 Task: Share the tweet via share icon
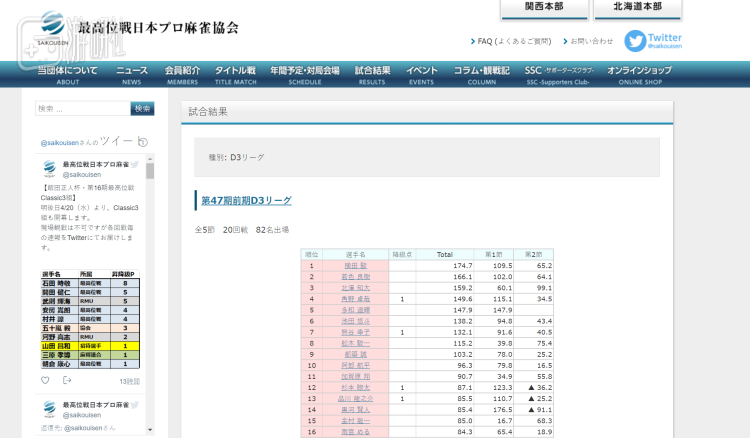(x=67, y=381)
